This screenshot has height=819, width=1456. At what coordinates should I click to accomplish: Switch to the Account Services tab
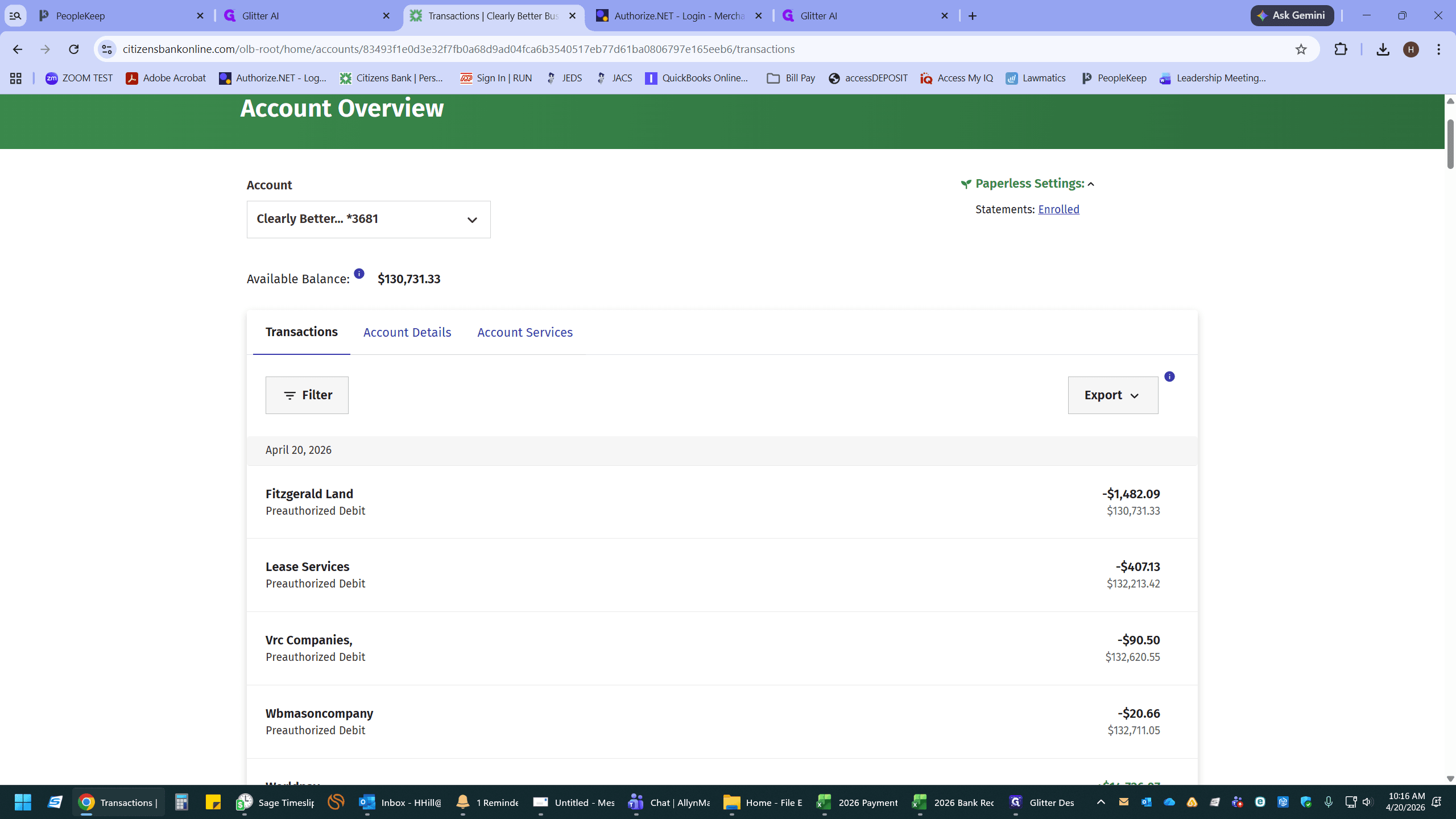point(525,333)
